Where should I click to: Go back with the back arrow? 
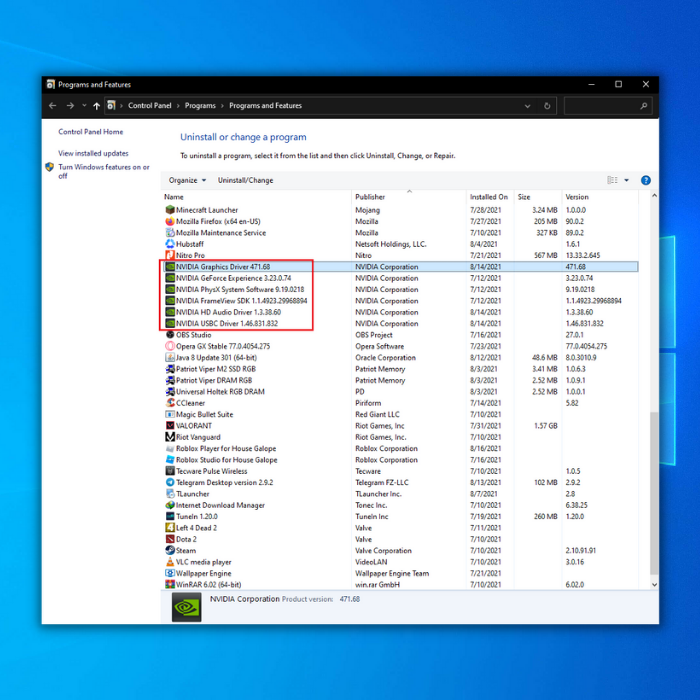[53, 106]
